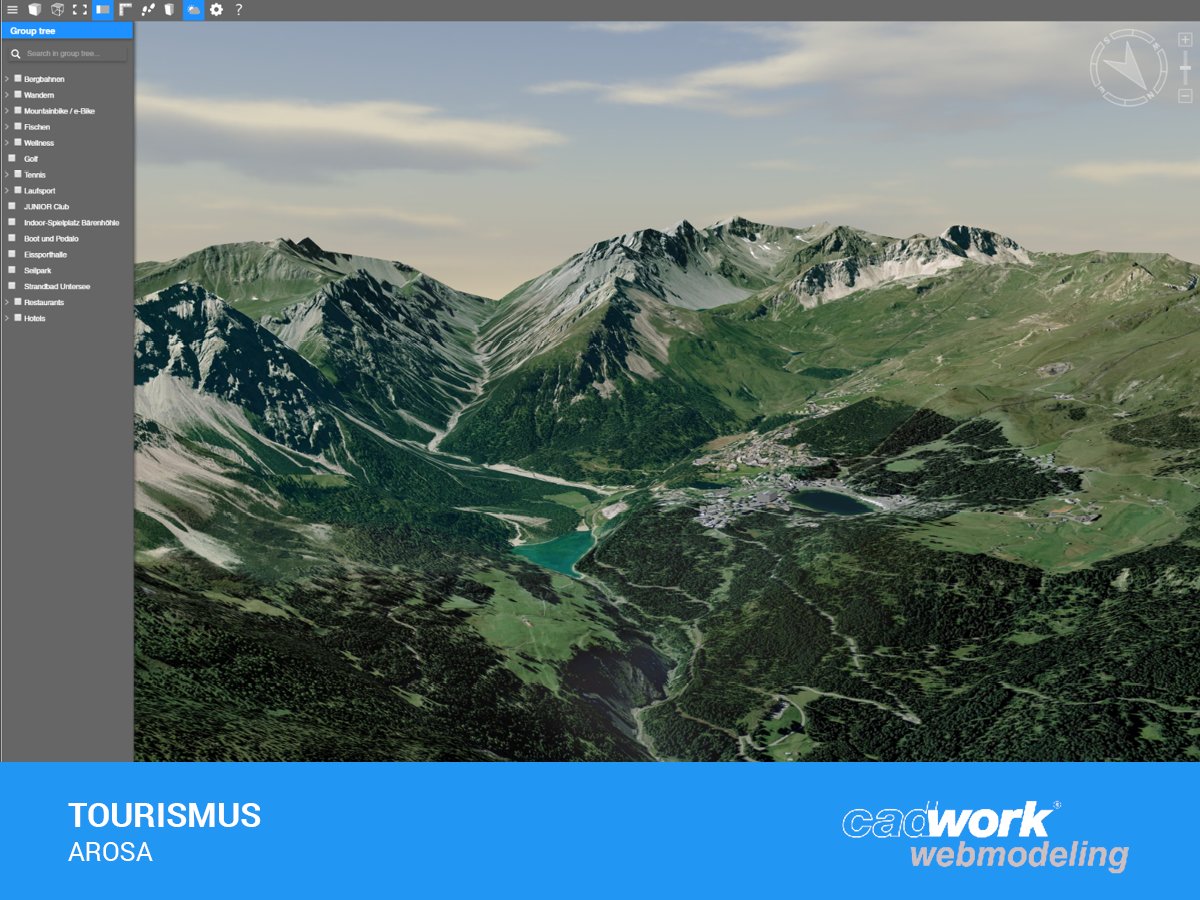Click the group tree search field
Image resolution: width=1200 pixels, height=900 pixels.
coord(68,51)
